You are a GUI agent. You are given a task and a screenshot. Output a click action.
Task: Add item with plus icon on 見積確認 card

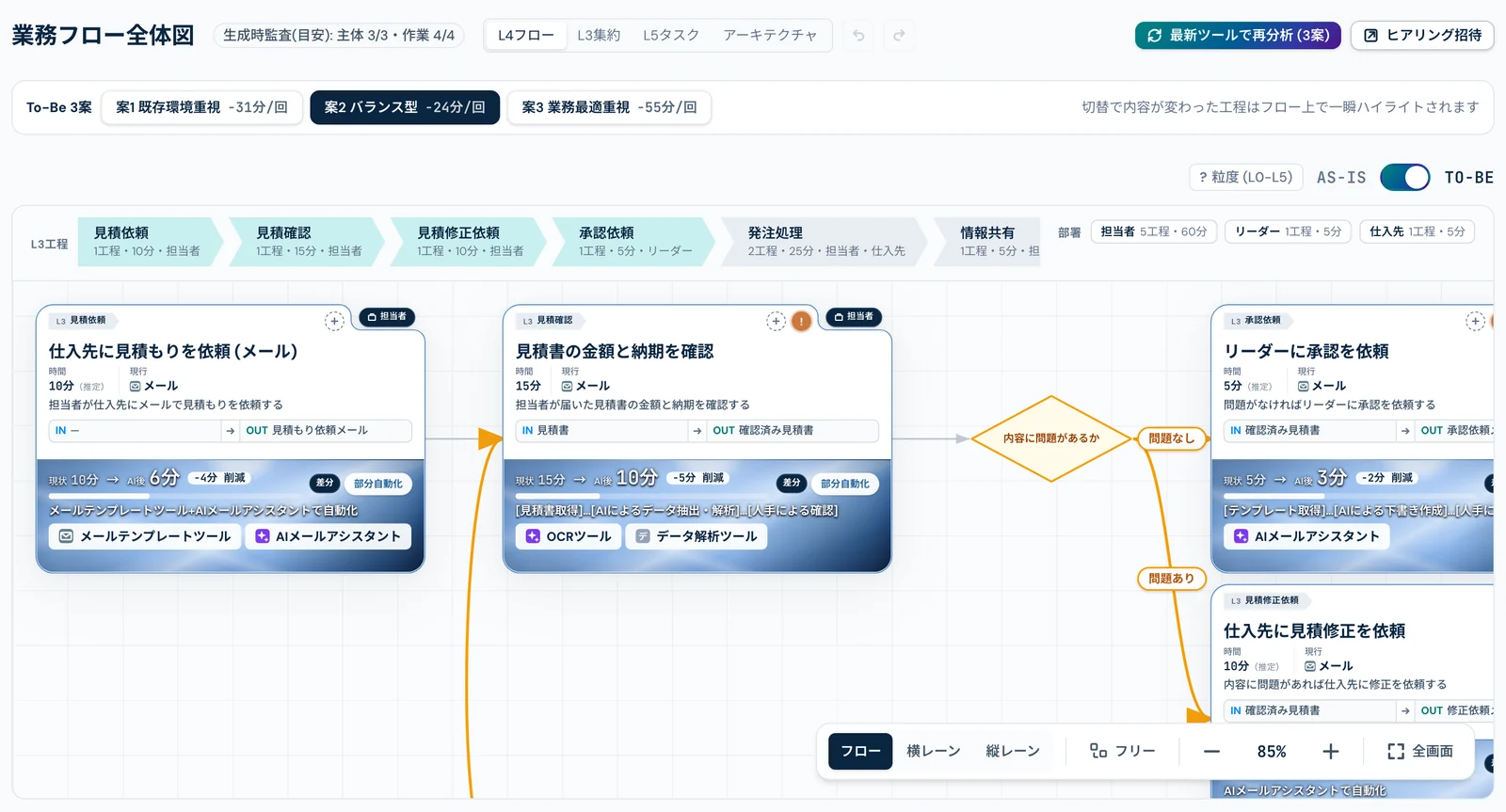click(x=776, y=321)
